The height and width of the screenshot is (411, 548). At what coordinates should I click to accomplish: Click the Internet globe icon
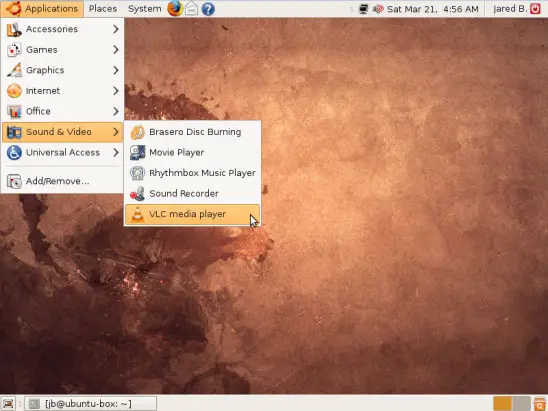[14, 91]
